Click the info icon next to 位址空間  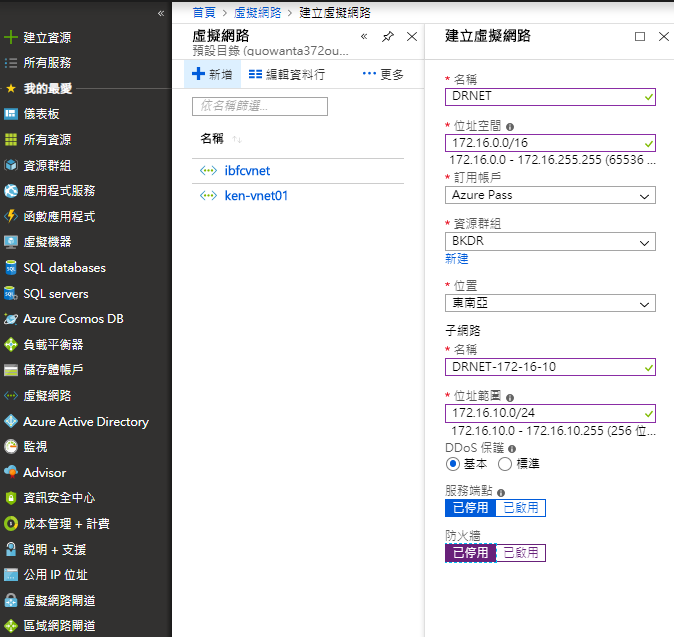pyautogui.click(x=510, y=127)
